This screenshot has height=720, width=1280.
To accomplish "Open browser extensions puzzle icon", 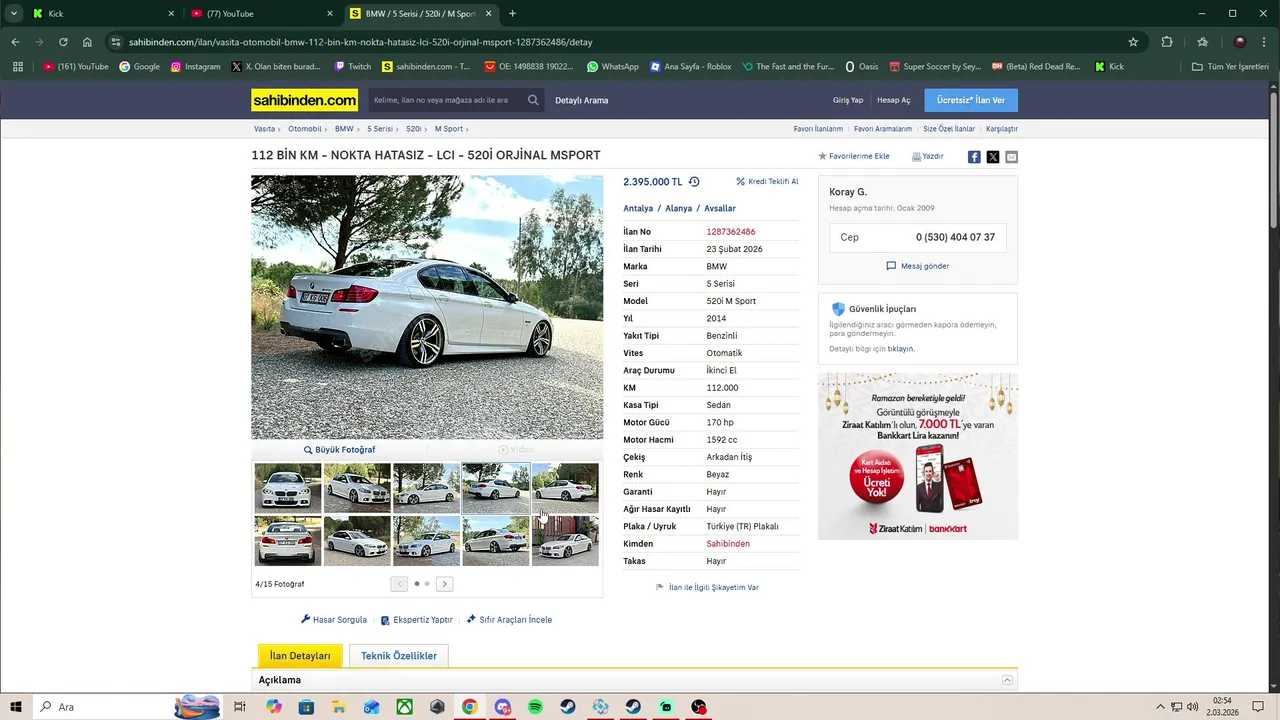I will tap(1167, 42).
